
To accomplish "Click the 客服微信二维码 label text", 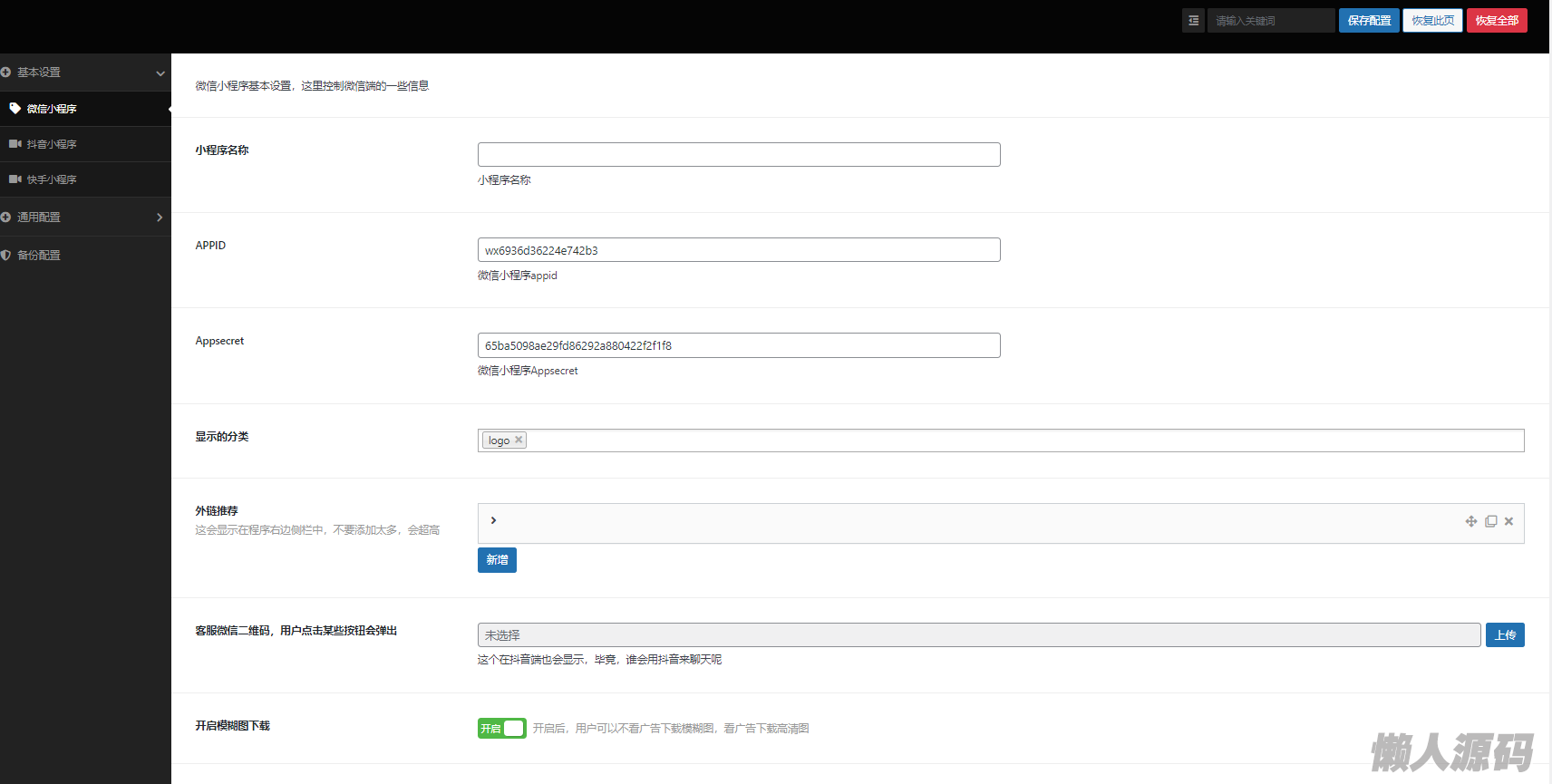I will click(x=296, y=631).
